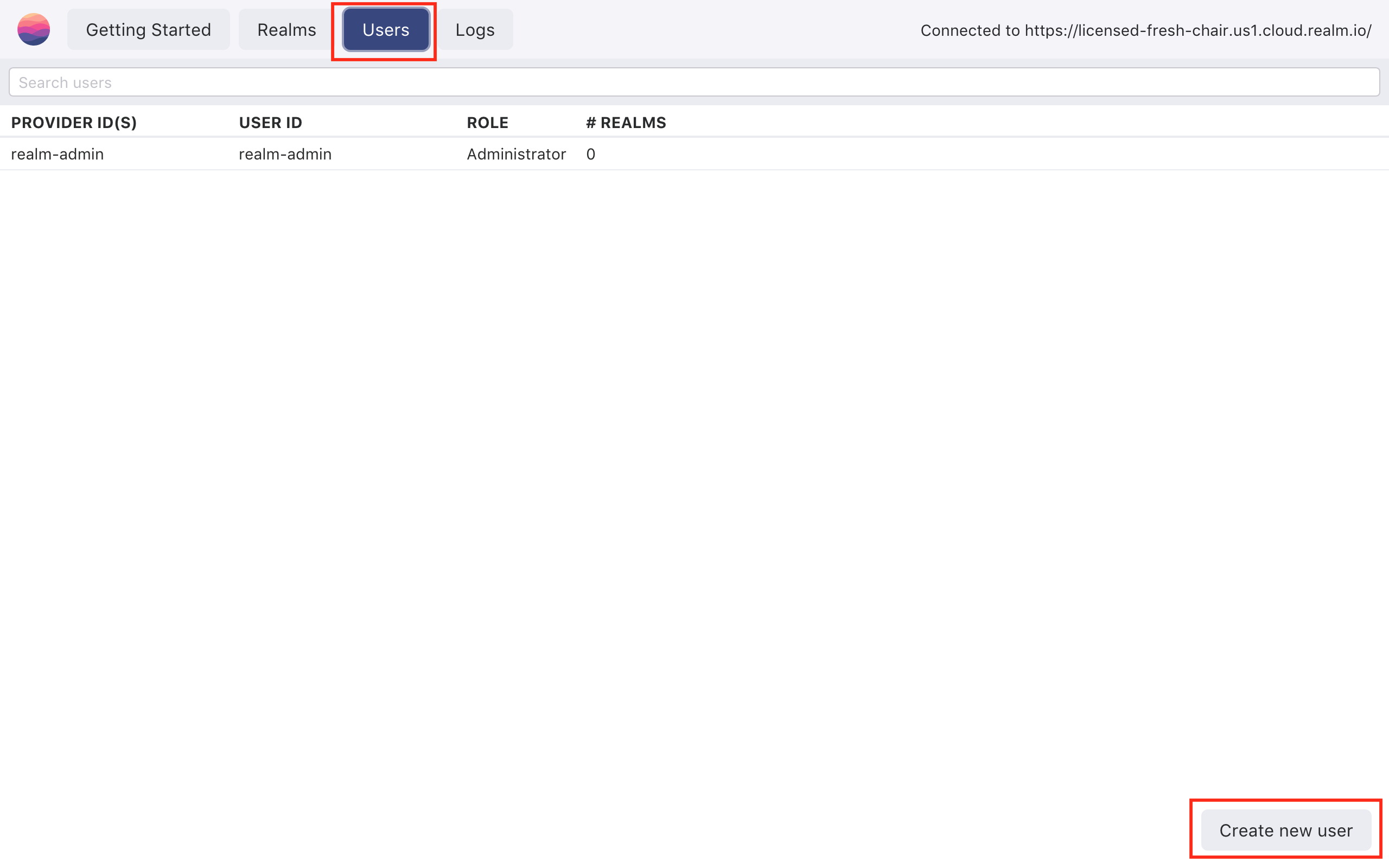The height and width of the screenshot is (868, 1389).
Task: Open the Getting Started tab
Action: [148, 29]
